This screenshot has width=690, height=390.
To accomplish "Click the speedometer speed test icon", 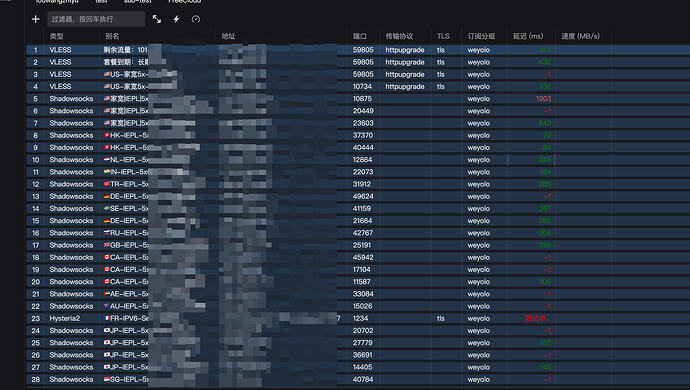I will (x=196, y=19).
